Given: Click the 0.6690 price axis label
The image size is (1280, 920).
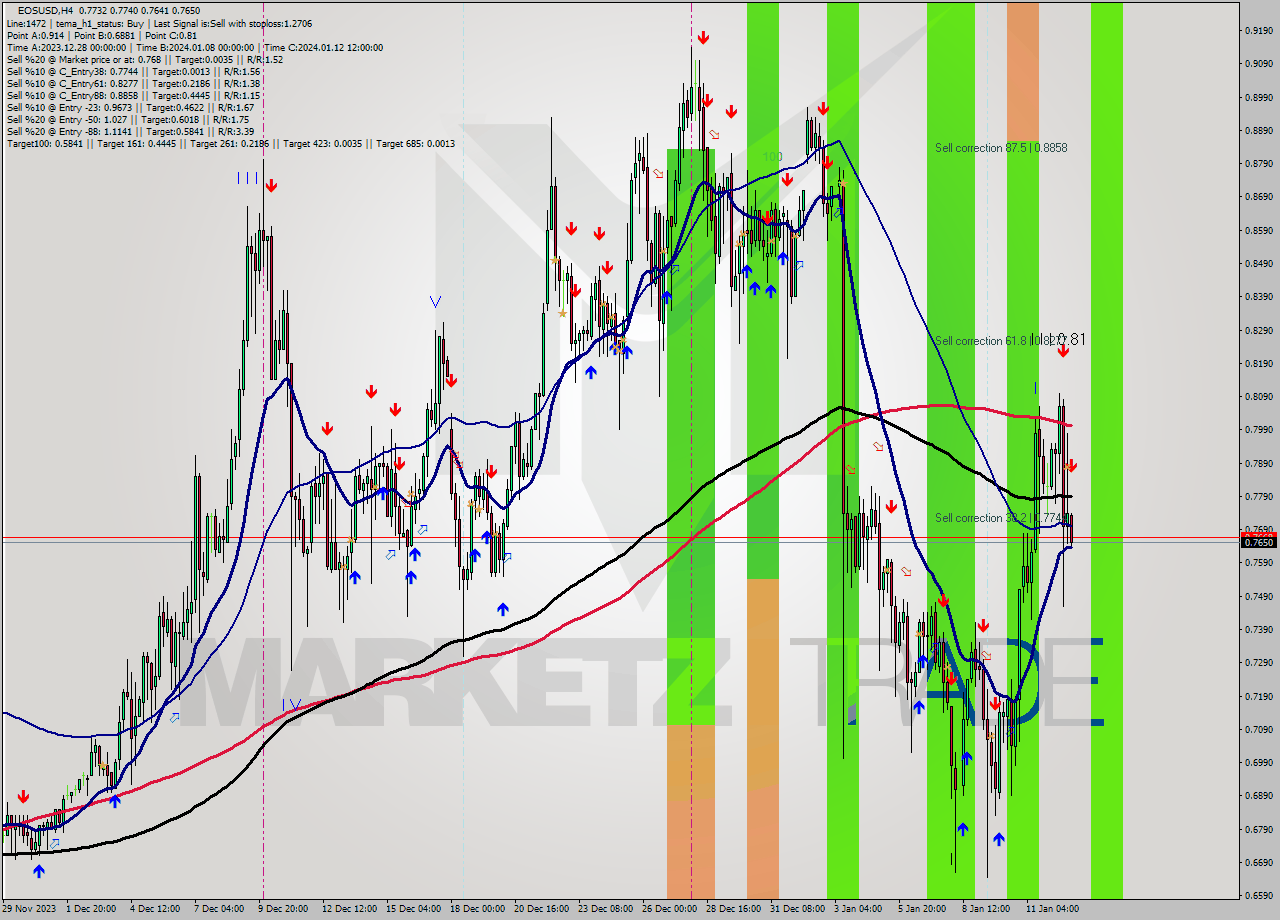Looking at the screenshot, I should 1259,862.
